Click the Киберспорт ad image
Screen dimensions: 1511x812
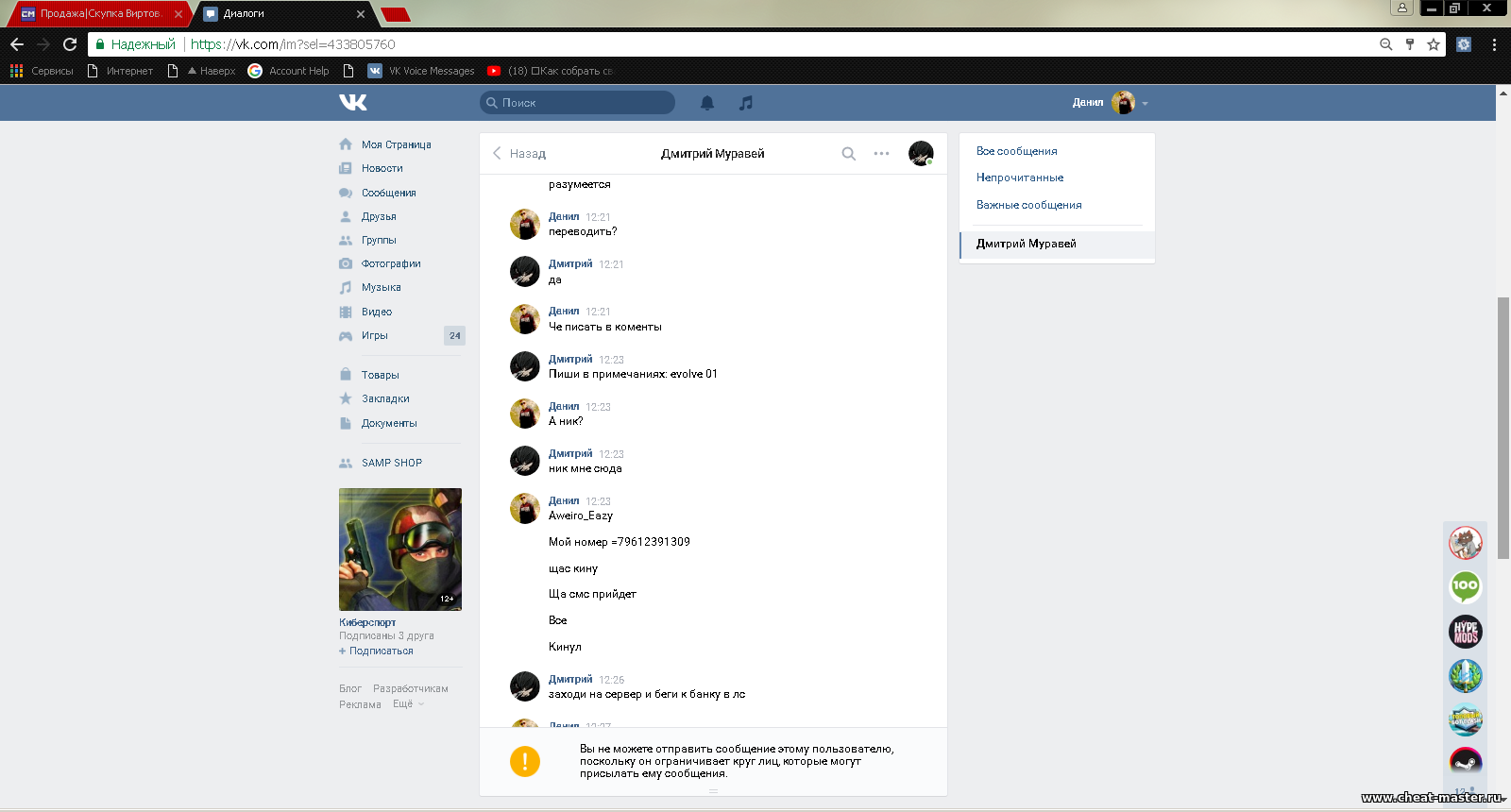(400, 549)
